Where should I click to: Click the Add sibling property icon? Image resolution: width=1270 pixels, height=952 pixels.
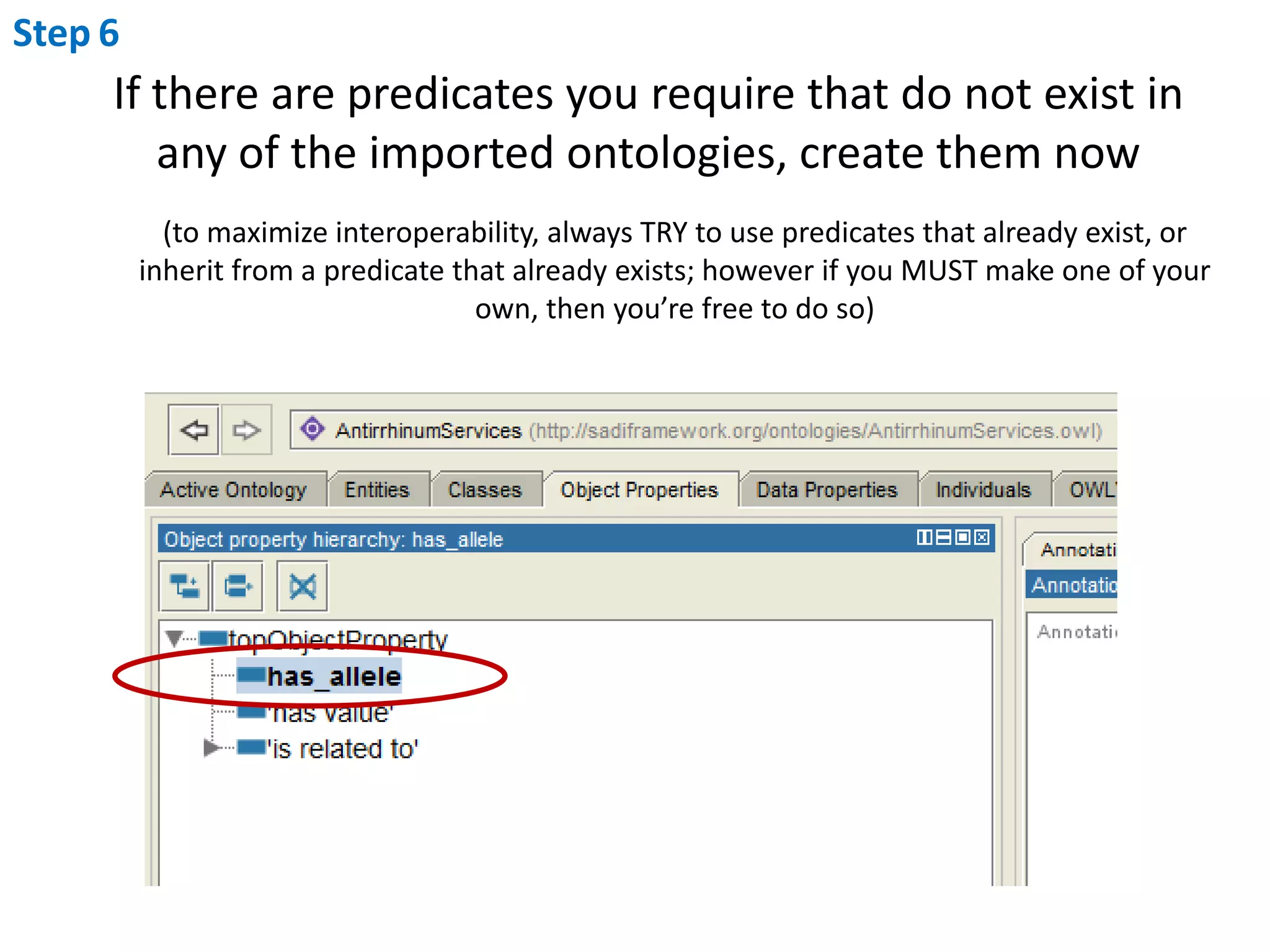pyautogui.click(x=238, y=586)
